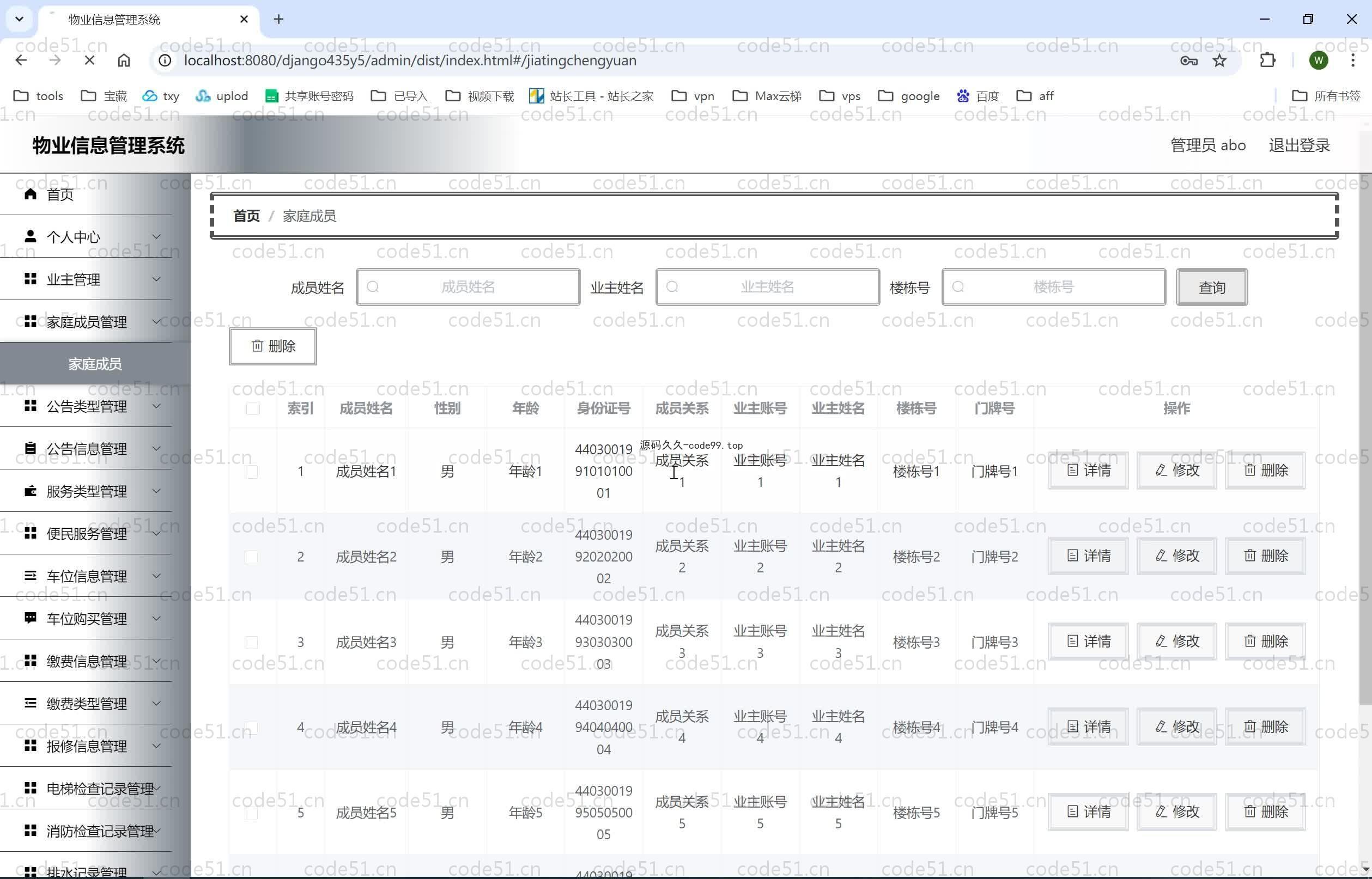Click 删除 for row 成员姓名3
The image size is (1372, 879).
click(x=1265, y=641)
